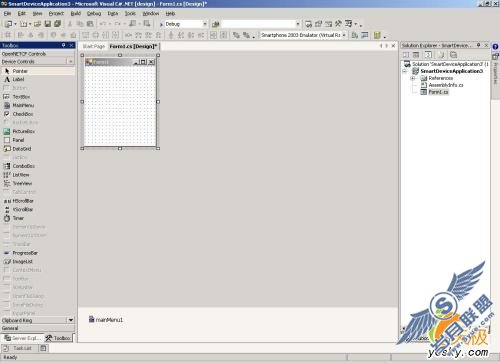The height and width of the screenshot is (363, 500).
Task: Toggle the Toolbox auto-hide pin
Action: click(x=64, y=45)
